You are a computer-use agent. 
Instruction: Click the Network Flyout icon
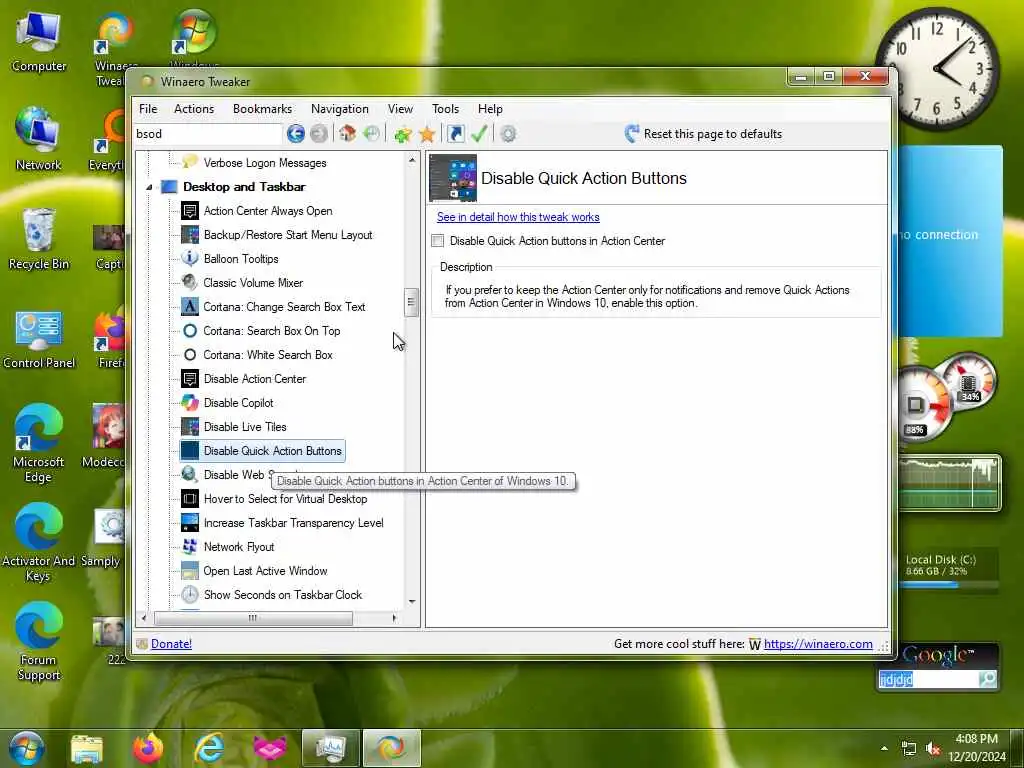point(190,547)
